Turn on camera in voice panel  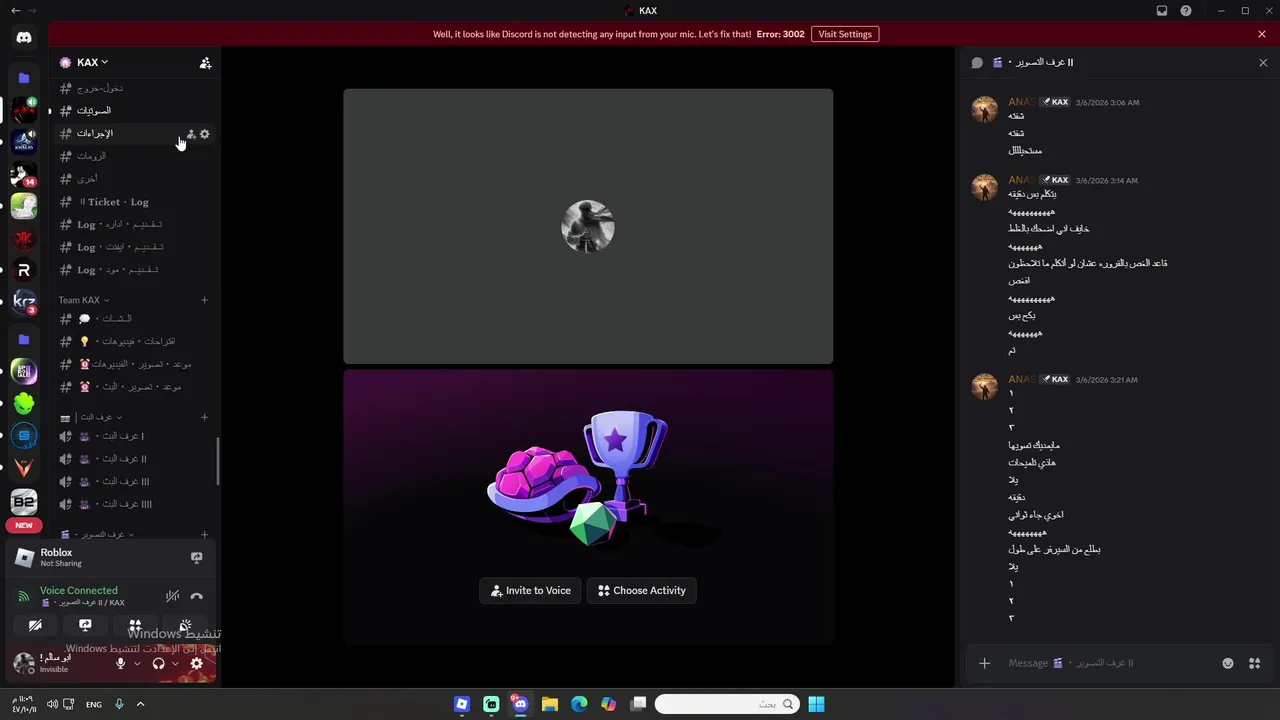(35, 625)
